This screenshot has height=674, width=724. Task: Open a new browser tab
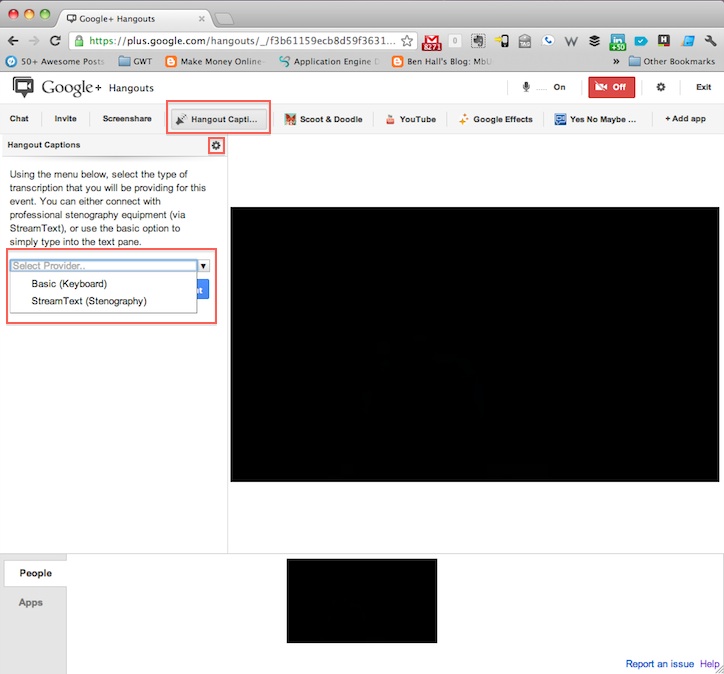(224, 19)
